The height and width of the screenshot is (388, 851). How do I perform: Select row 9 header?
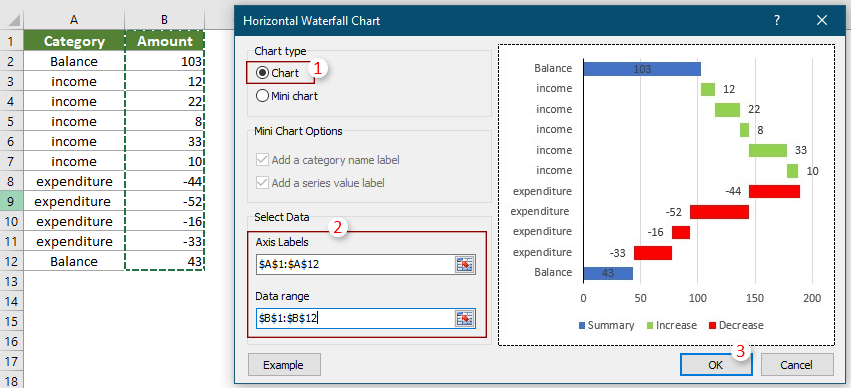point(11,201)
